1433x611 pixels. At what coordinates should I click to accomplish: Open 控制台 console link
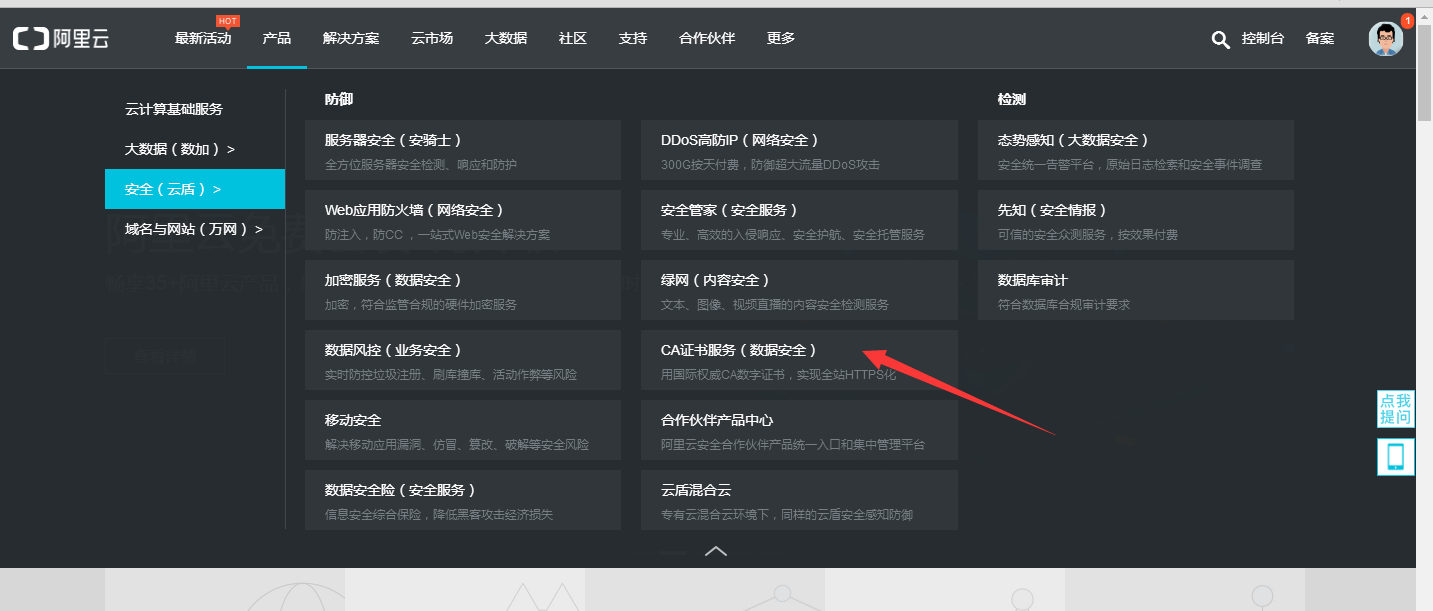(x=1263, y=38)
